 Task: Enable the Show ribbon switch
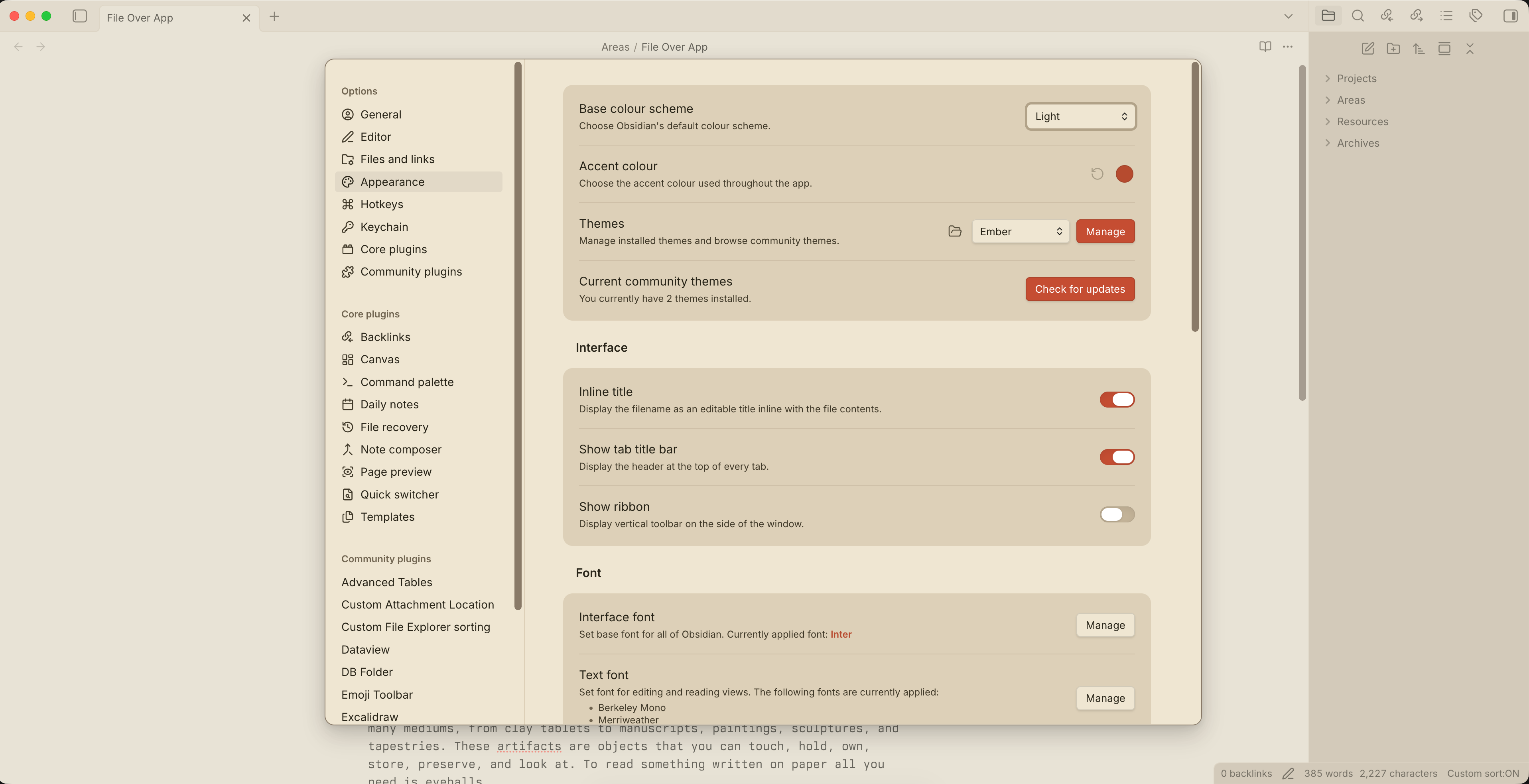(1117, 514)
